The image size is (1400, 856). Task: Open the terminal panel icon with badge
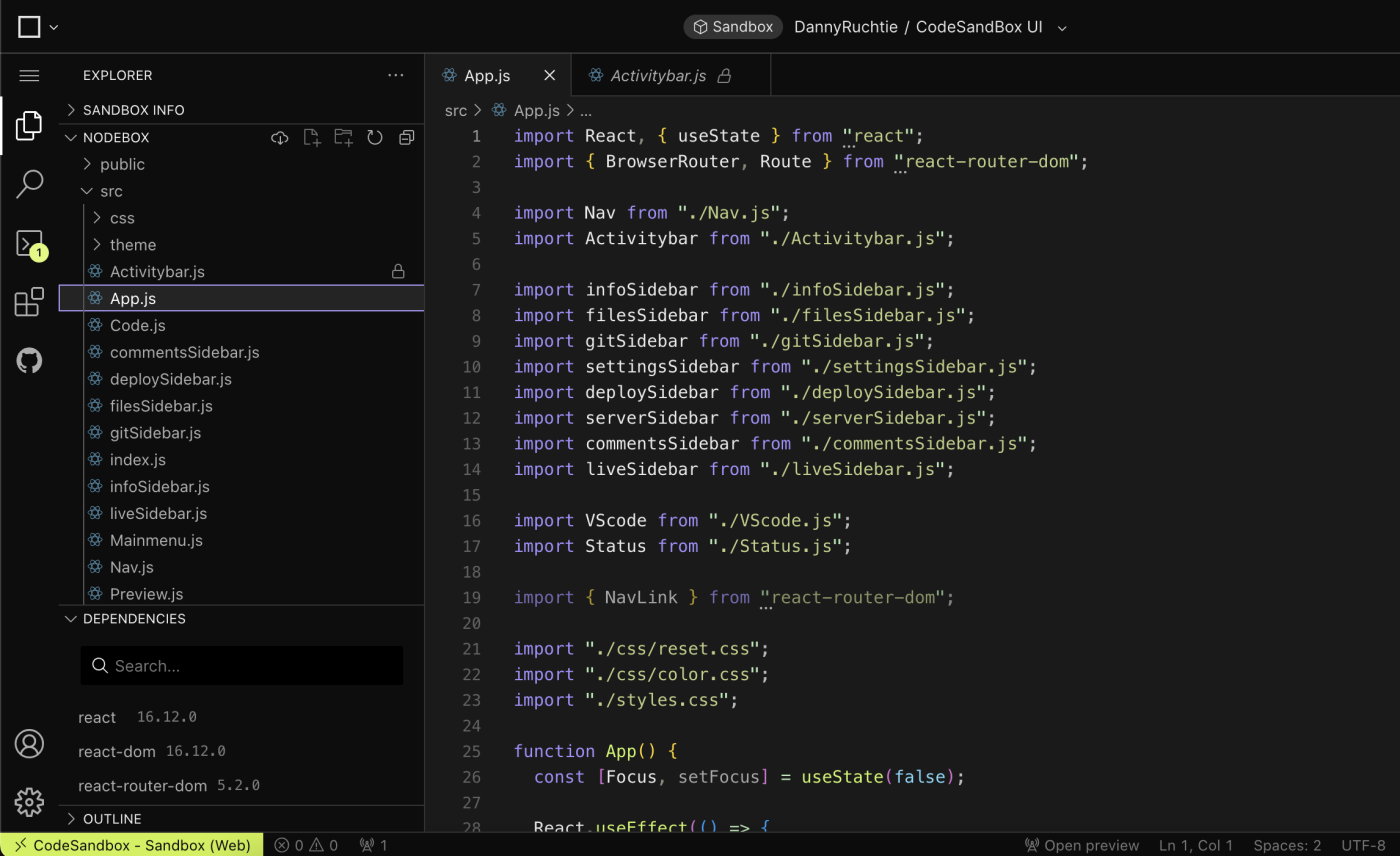click(29, 243)
